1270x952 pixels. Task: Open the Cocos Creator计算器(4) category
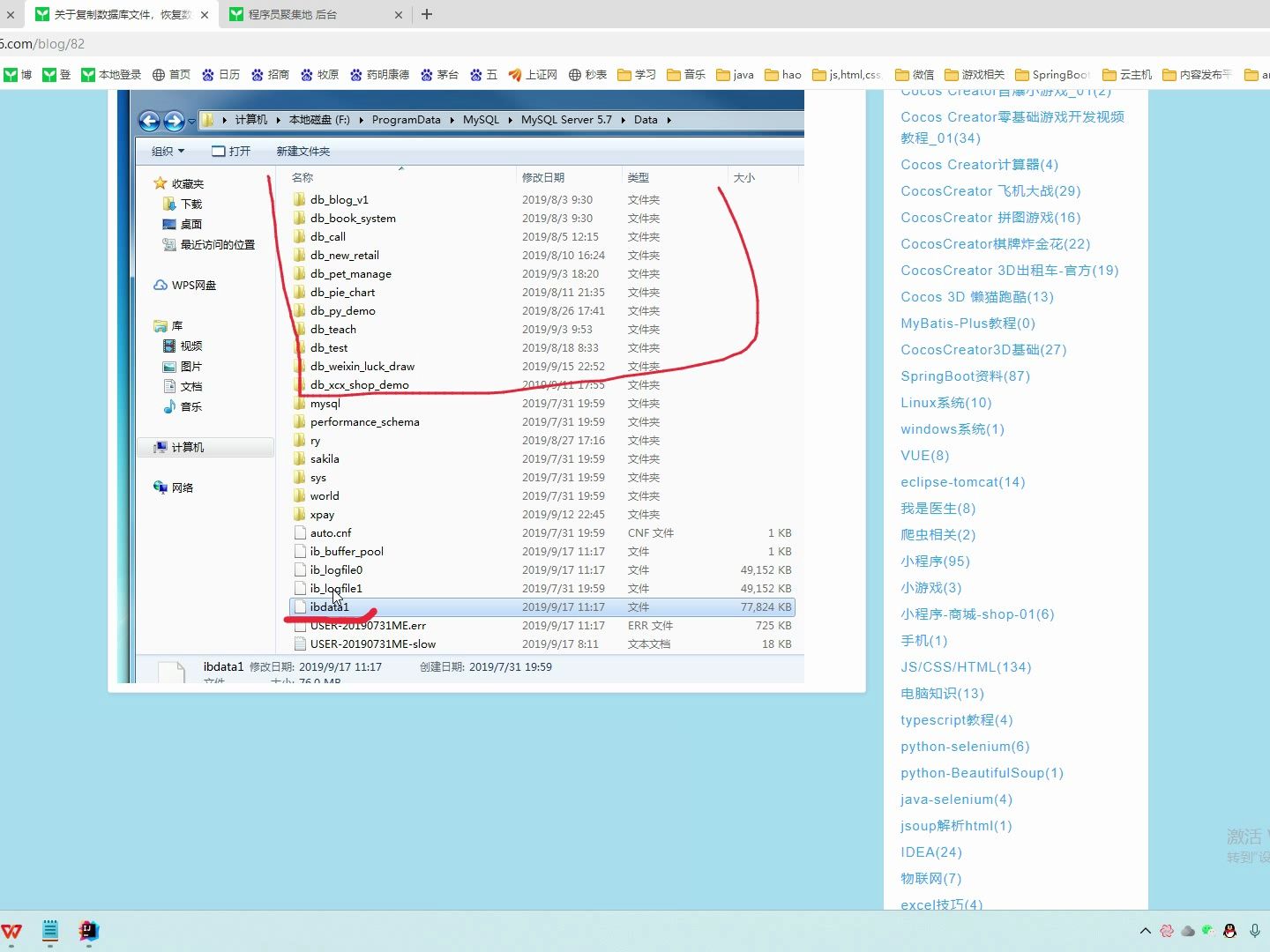click(x=979, y=165)
